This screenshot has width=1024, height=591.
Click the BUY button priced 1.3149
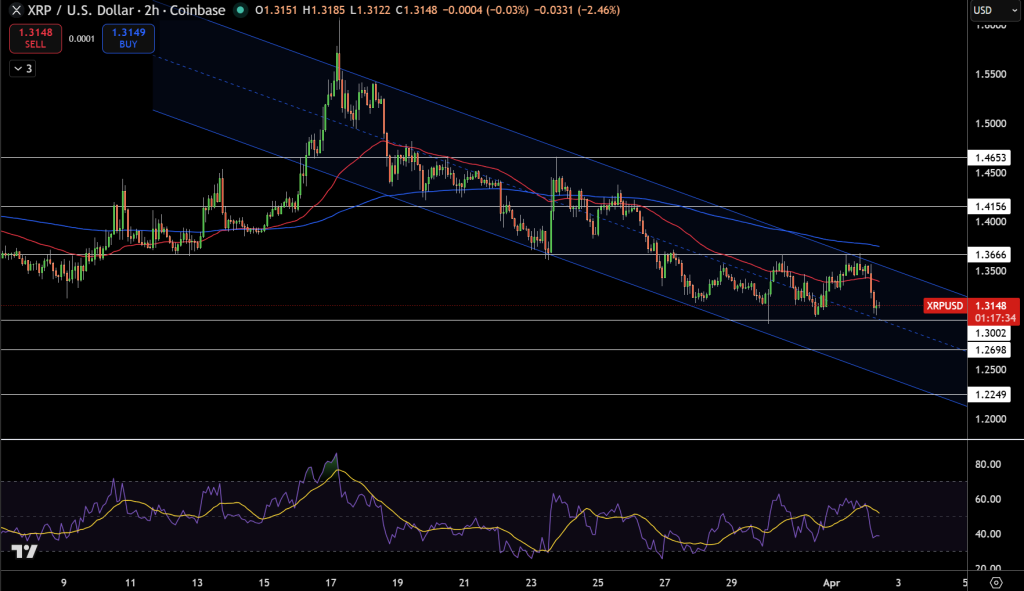pos(128,38)
